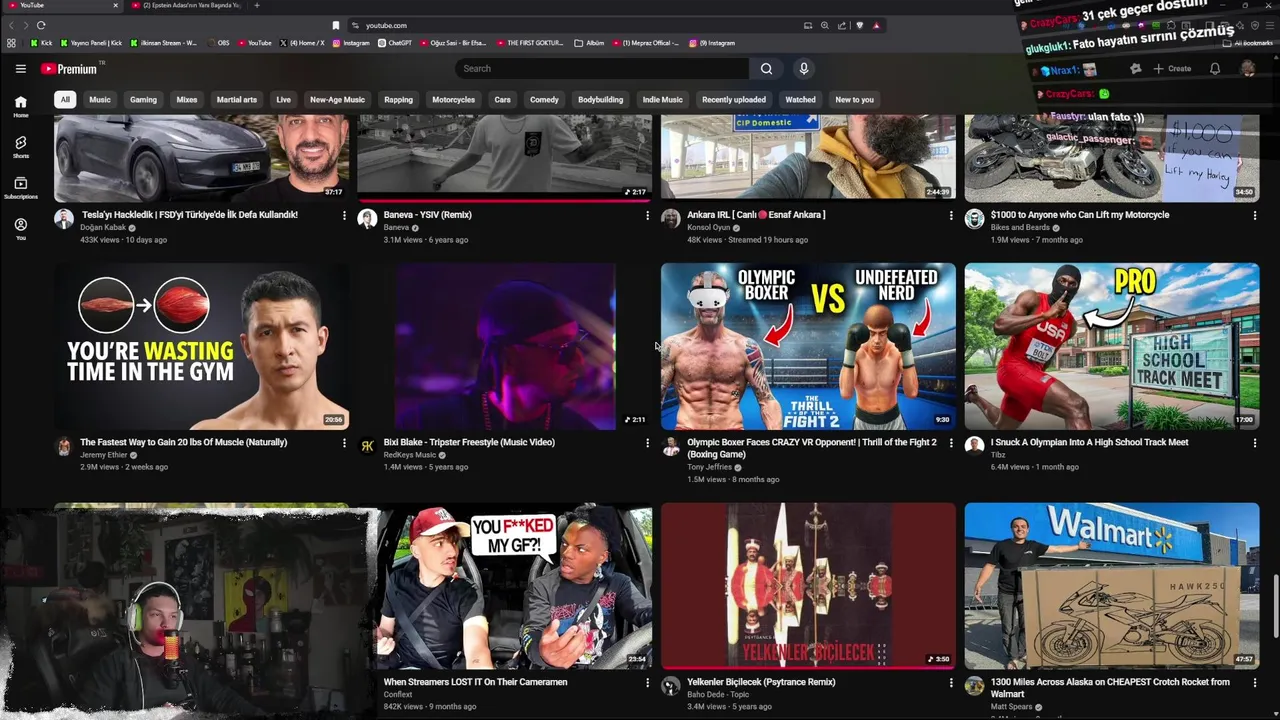Go back in browser history
Screen dimensions: 1280x720
[x=12, y=25]
